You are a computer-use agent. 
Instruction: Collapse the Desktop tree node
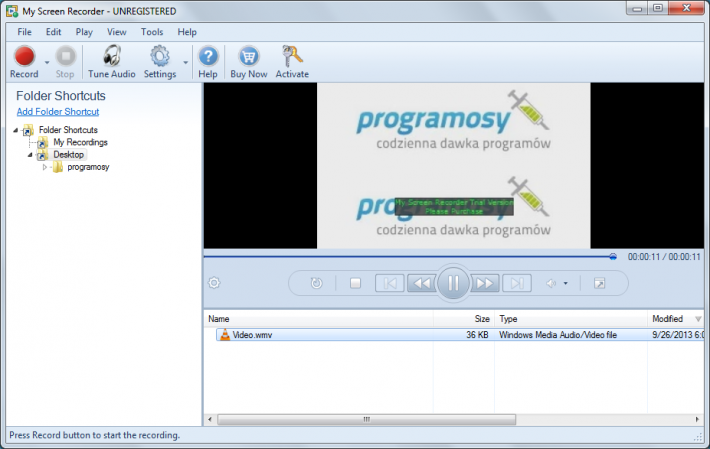30,155
